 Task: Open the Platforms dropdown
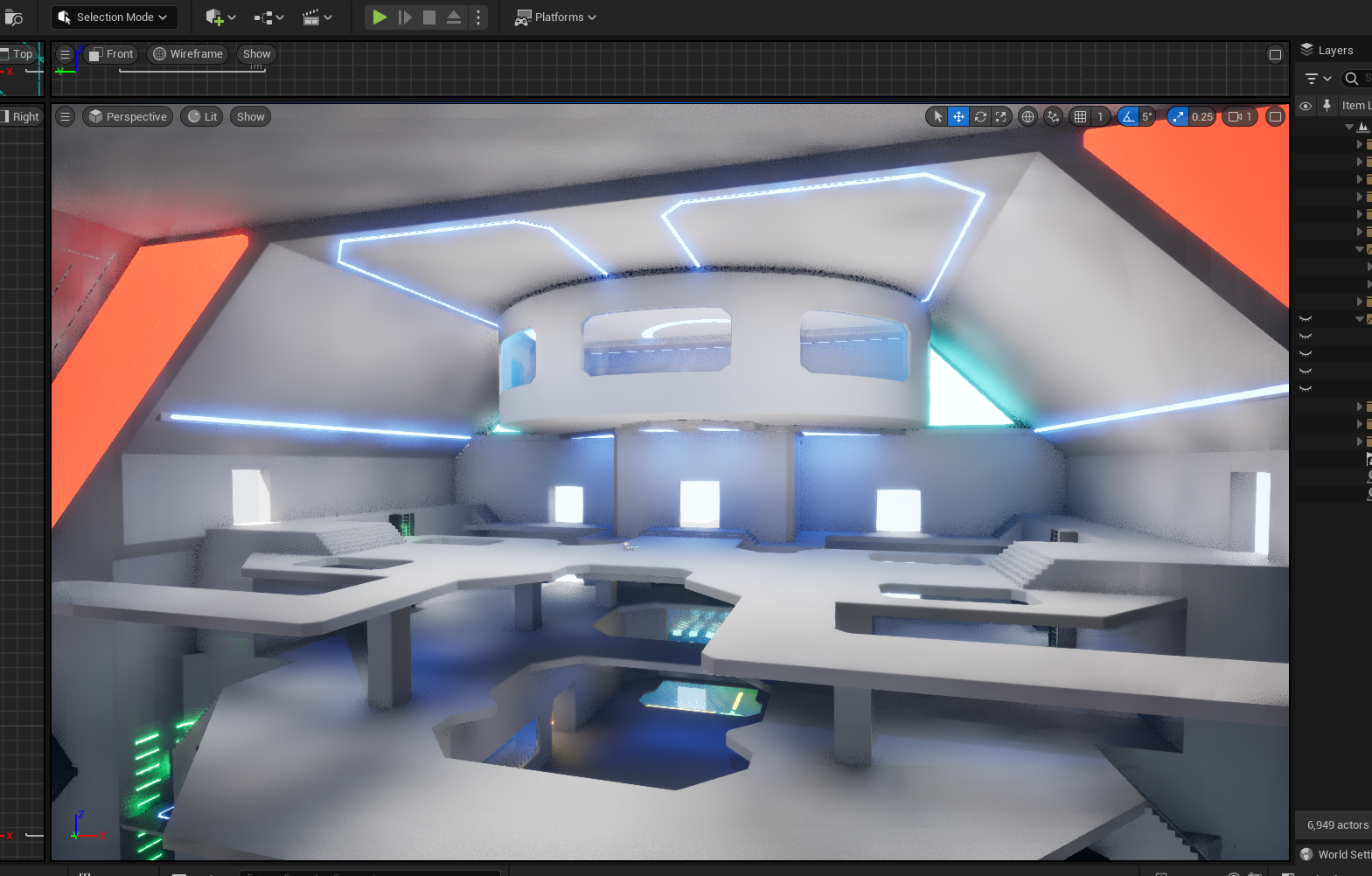coord(555,17)
